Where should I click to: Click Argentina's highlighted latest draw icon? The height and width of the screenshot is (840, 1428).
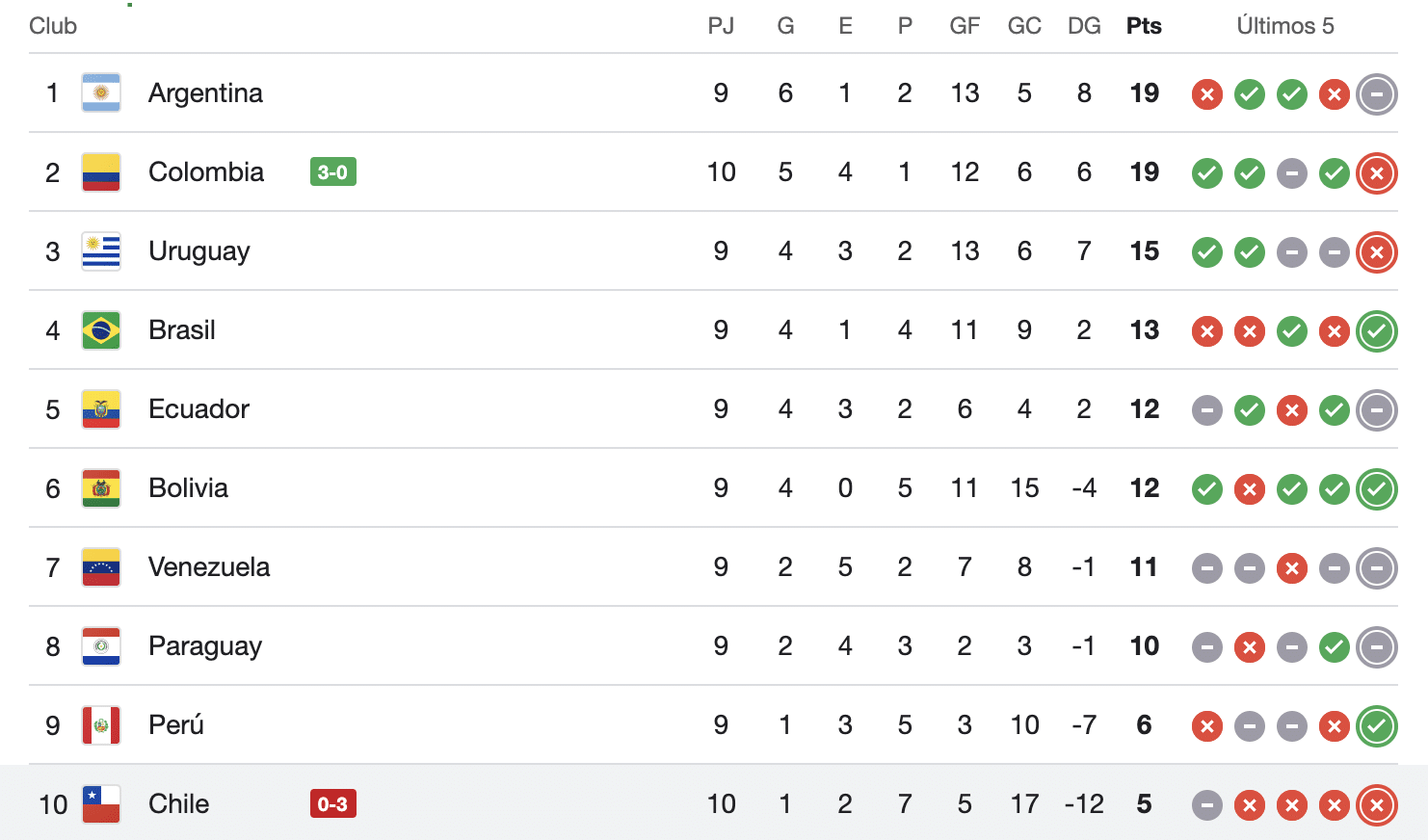(x=1376, y=94)
